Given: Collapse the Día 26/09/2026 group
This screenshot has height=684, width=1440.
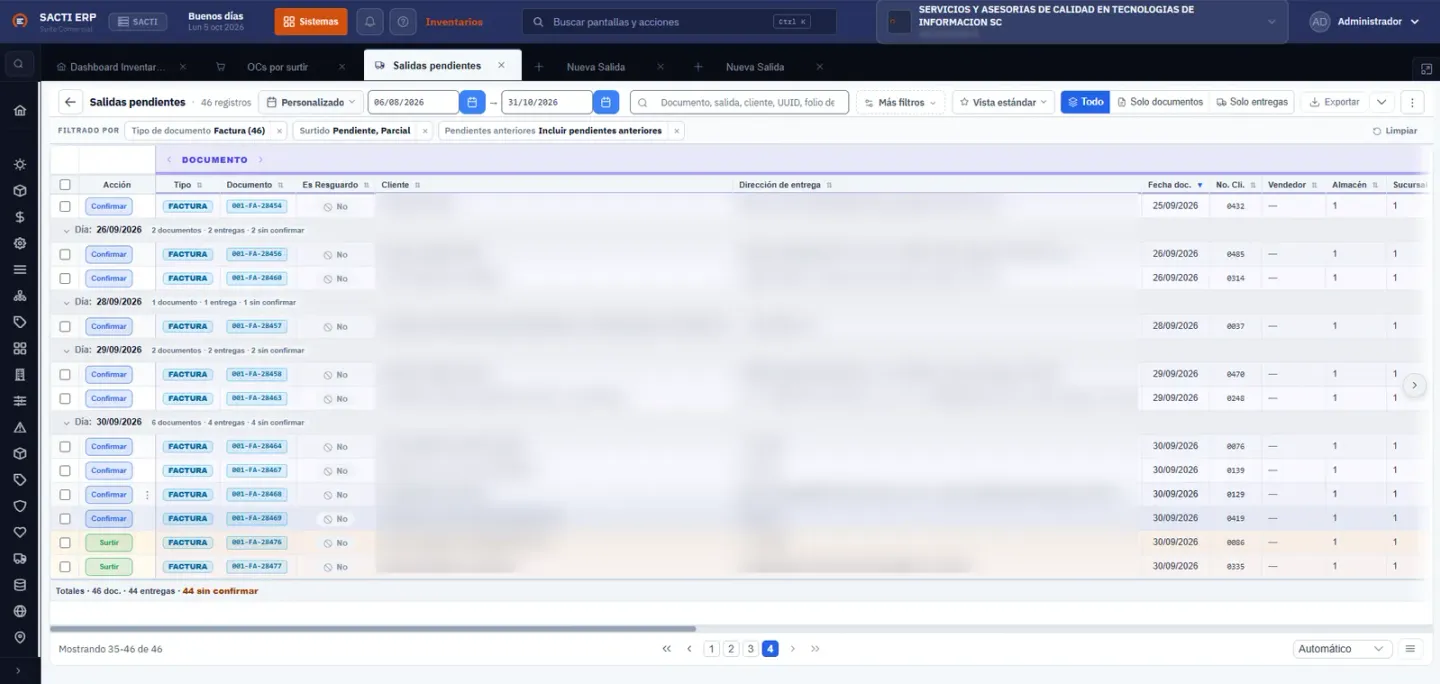Looking at the screenshot, I should [66, 230].
